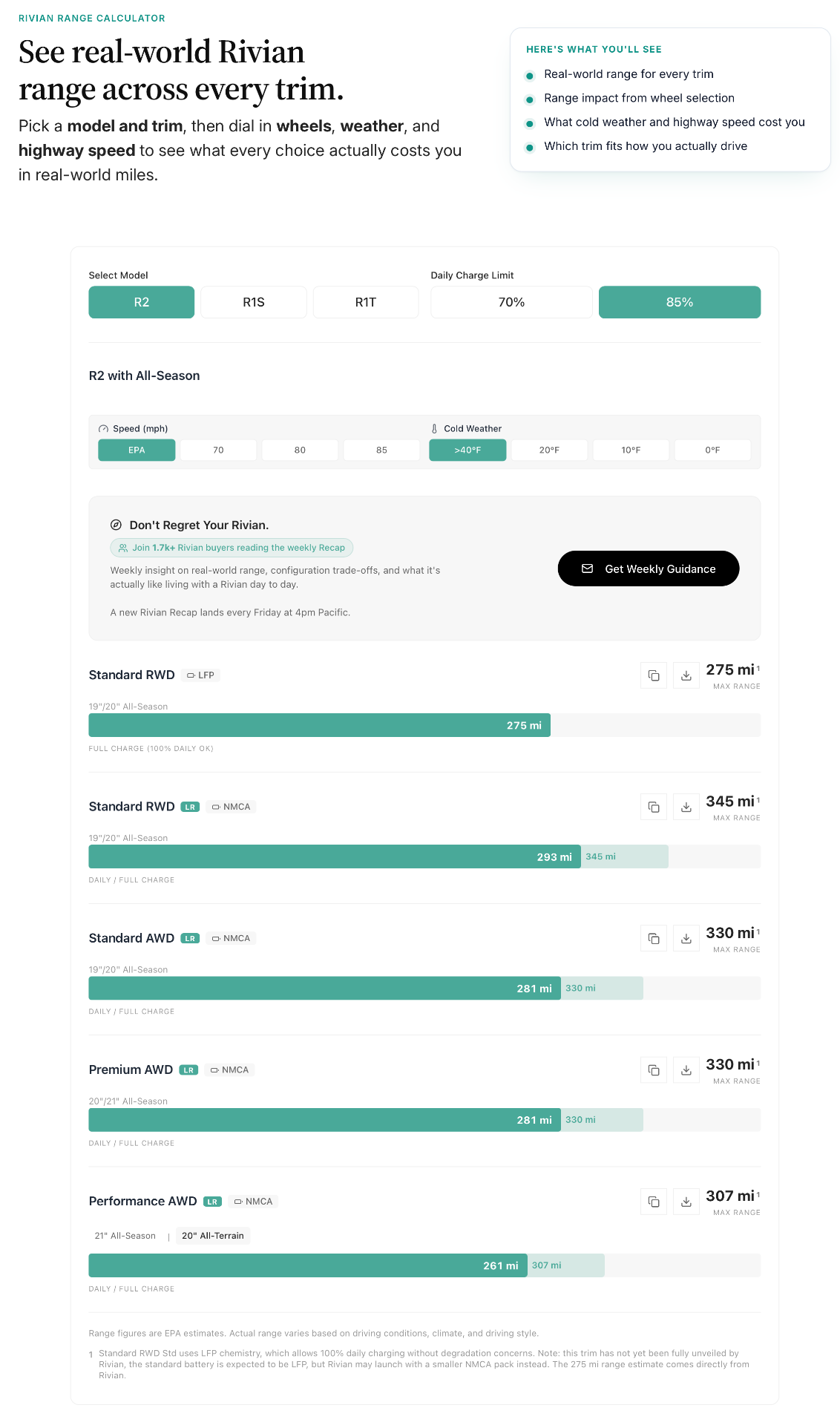The width and height of the screenshot is (840, 1425).
Task: Download the Performance AWD 307 mi card
Action: coord(686,1202)
